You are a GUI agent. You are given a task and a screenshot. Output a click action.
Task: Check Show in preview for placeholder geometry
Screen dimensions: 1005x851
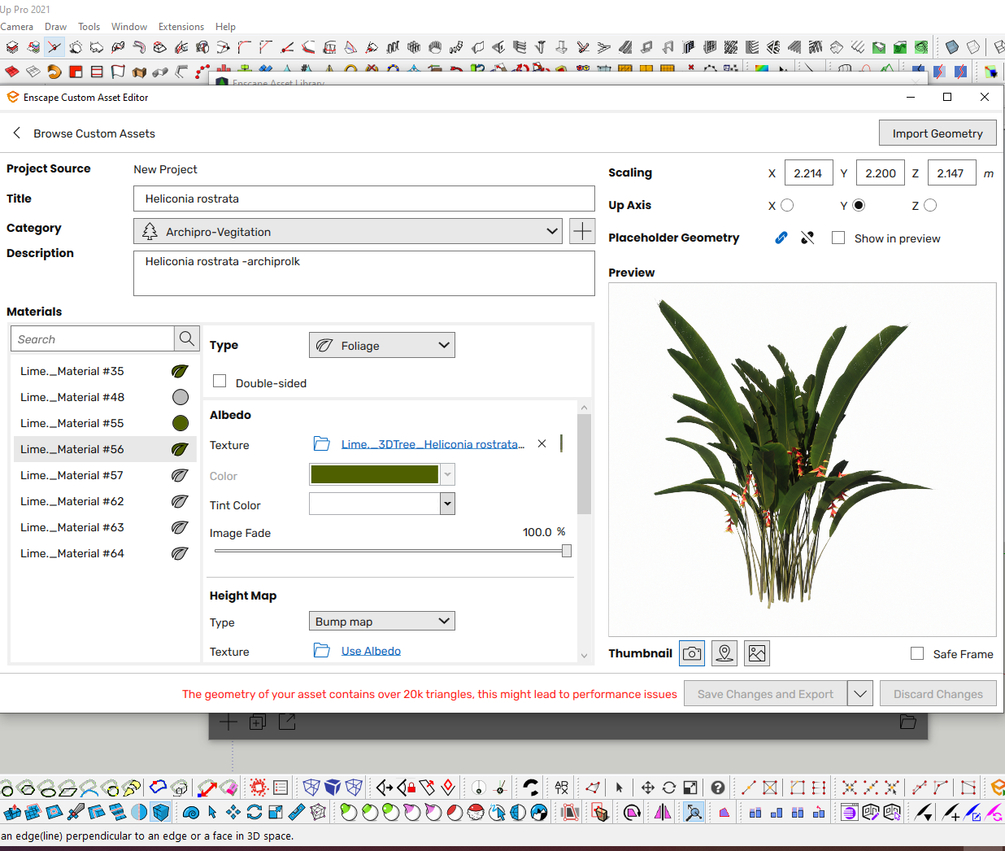pyautogui.click(x=838, y=238)
